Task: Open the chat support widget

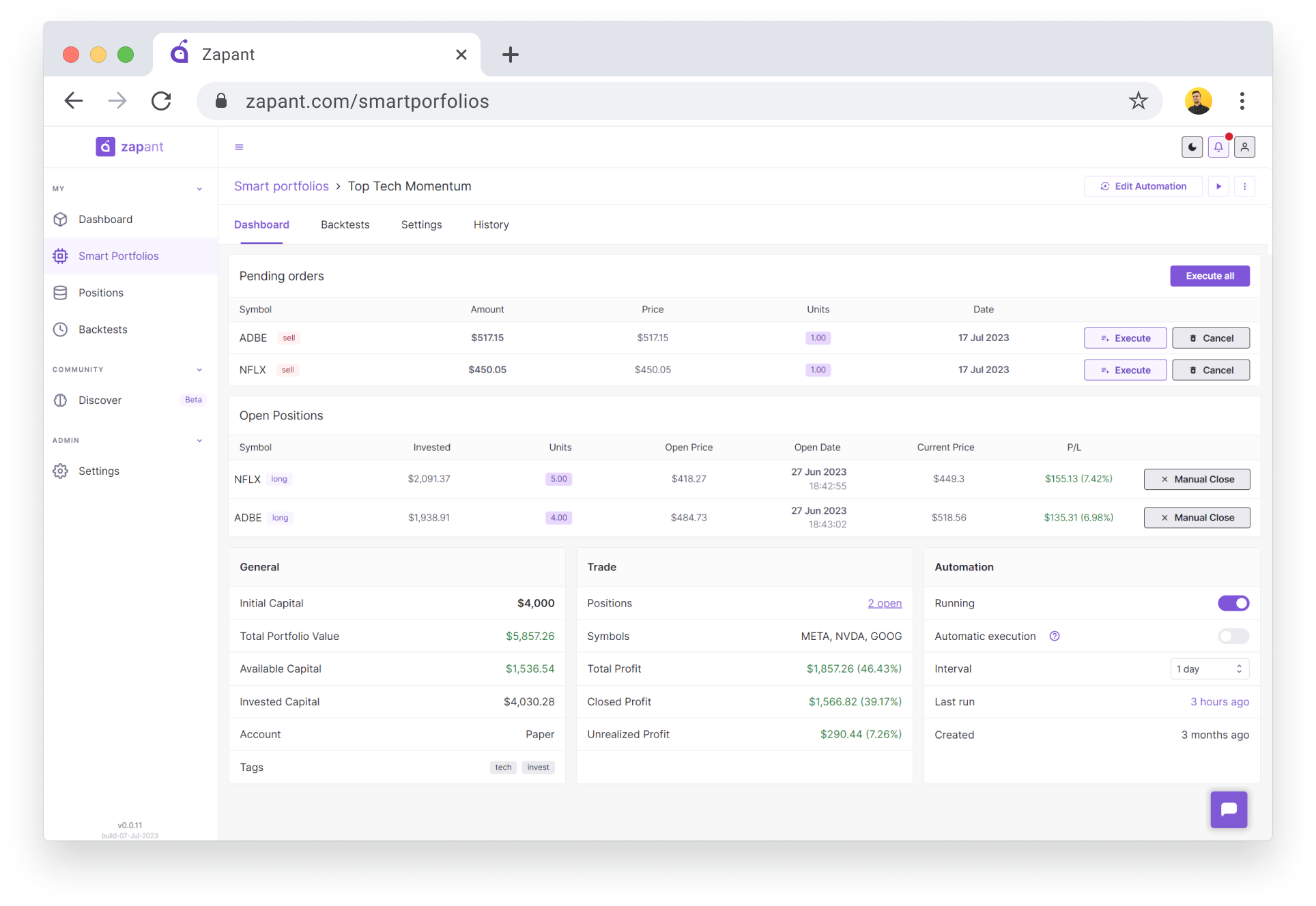Action: (1229, 810)
